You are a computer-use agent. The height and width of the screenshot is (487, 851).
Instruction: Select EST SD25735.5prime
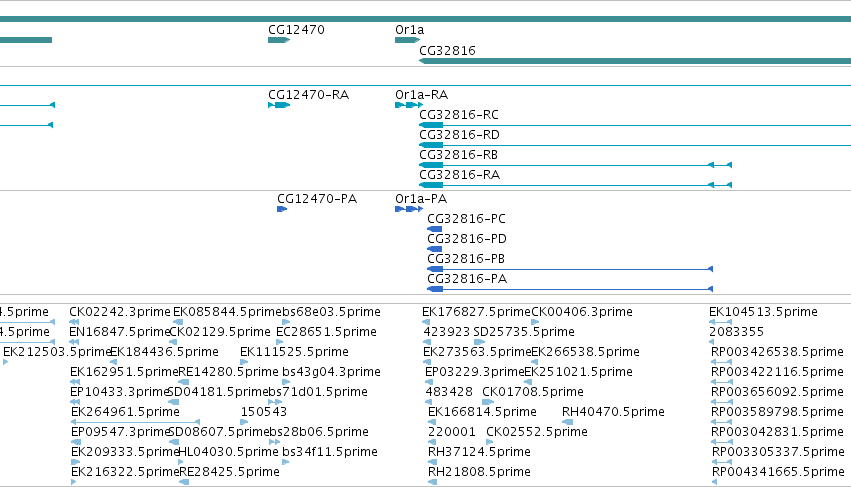point(524,332)
